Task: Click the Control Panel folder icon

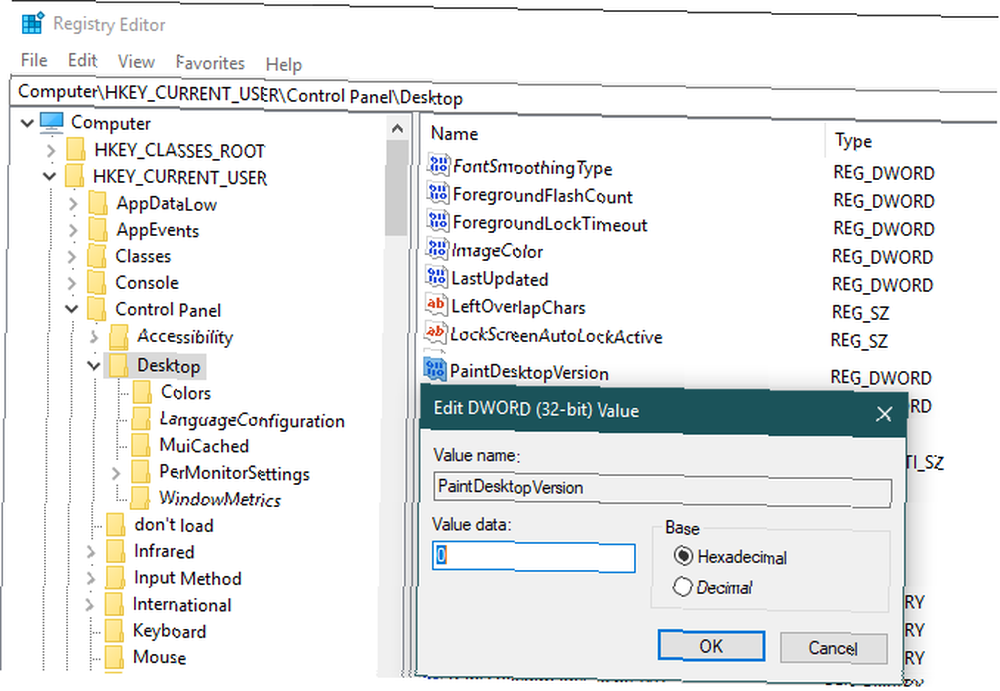Action: coord(97,309)
